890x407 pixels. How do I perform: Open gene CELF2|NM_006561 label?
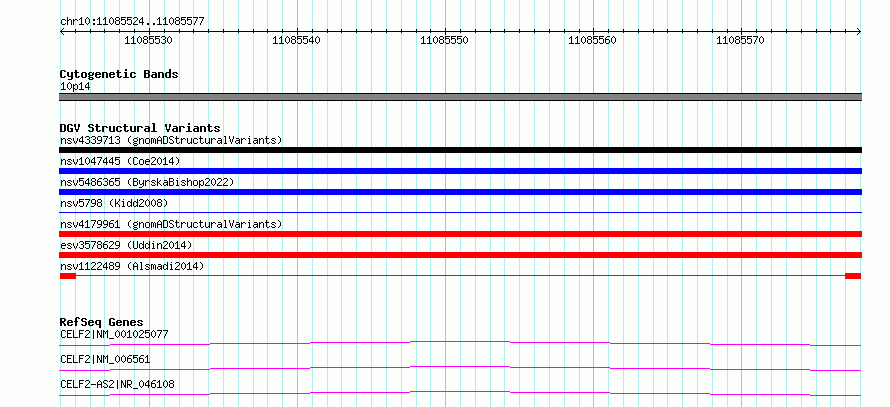click(105, 359)
